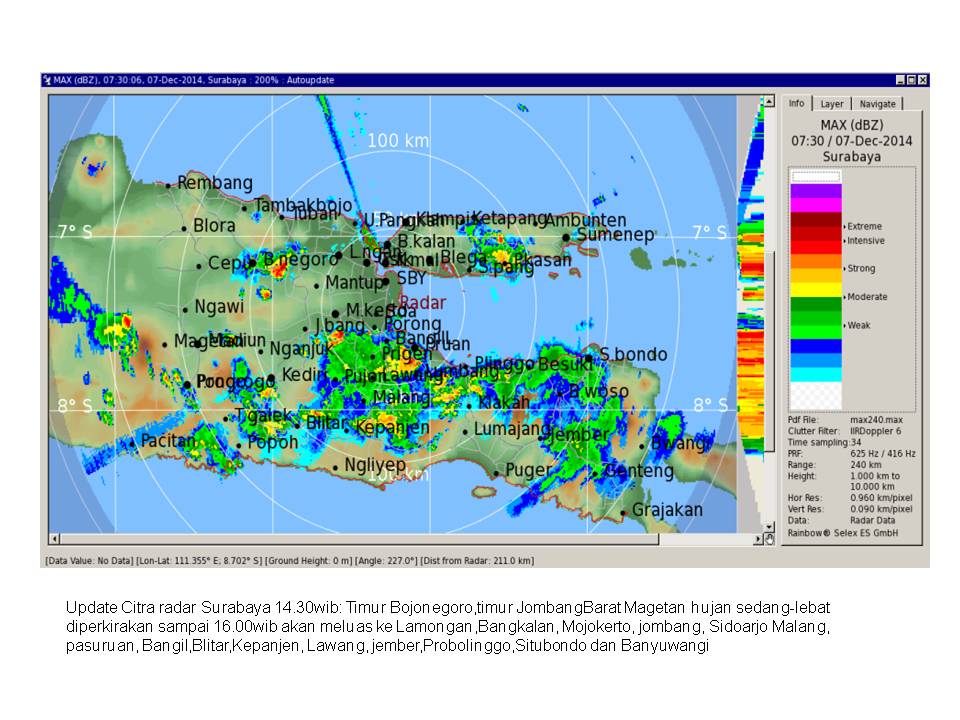Click the IIRDoppler 6 clutter filter value
The width and height of the screenshot is (960, 720).
click(876, 431)
